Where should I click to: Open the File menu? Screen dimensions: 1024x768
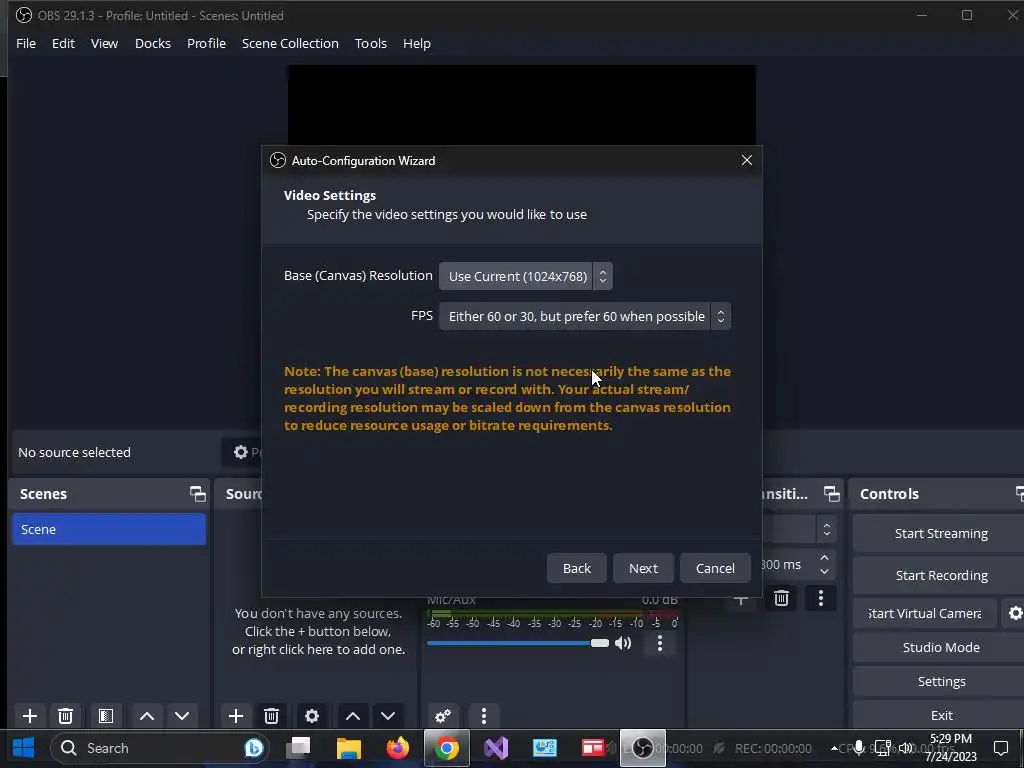coord(25,43)
